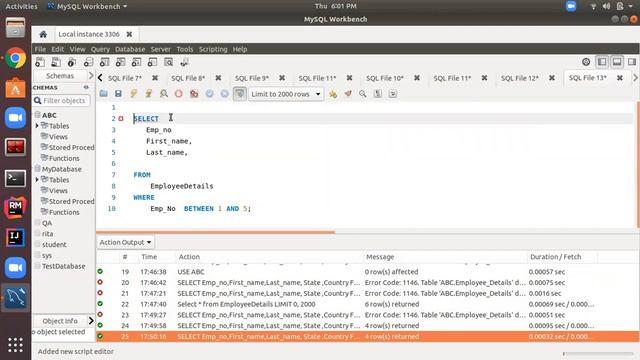Run EXPLAIN on current statement
The width and height of the screenshot is (640, 360).
(164, 94)
